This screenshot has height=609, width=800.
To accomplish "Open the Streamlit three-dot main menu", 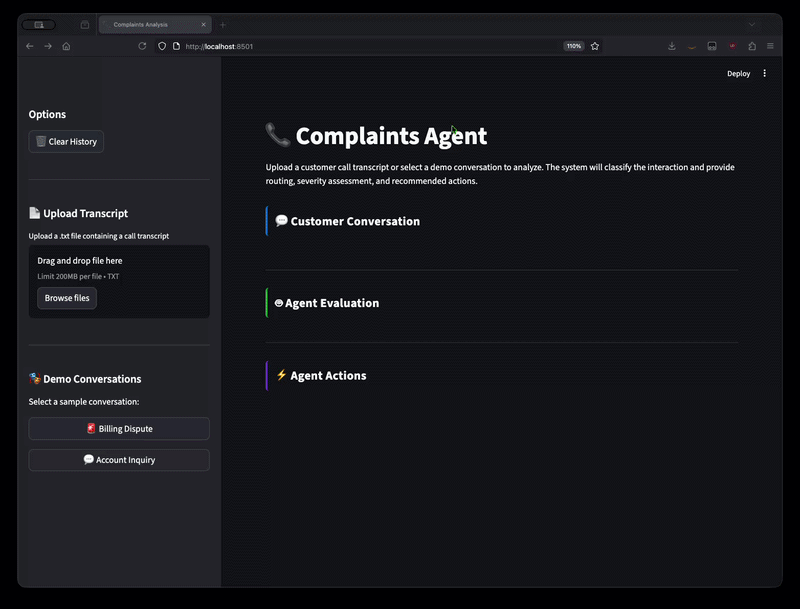I will coord(764,73).
